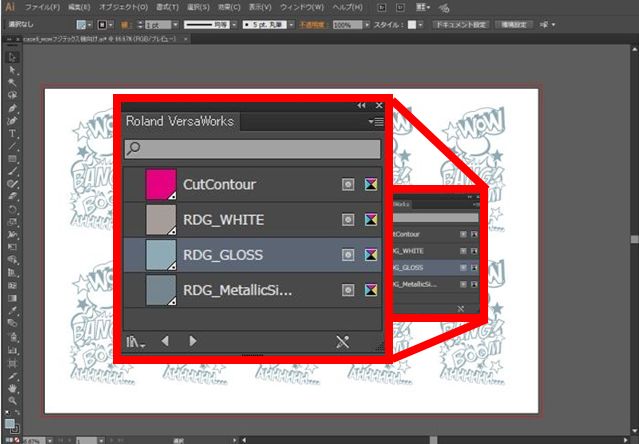Viewport: 639px width, 444px height.
Task: Pick the Paintbrush tool
Action: tap(12, 171)
